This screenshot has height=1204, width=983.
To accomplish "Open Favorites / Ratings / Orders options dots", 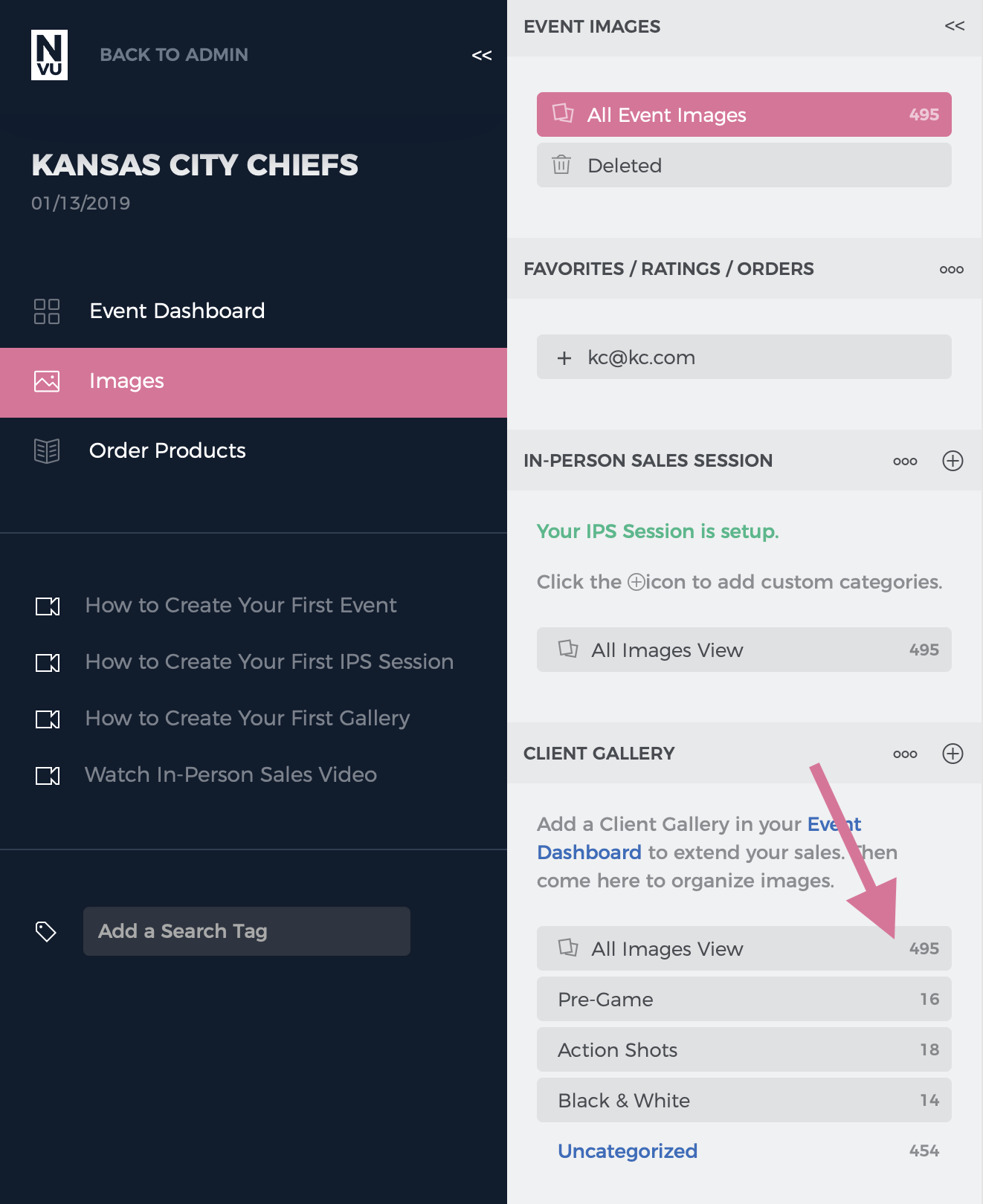I will [x=952, y=269].
